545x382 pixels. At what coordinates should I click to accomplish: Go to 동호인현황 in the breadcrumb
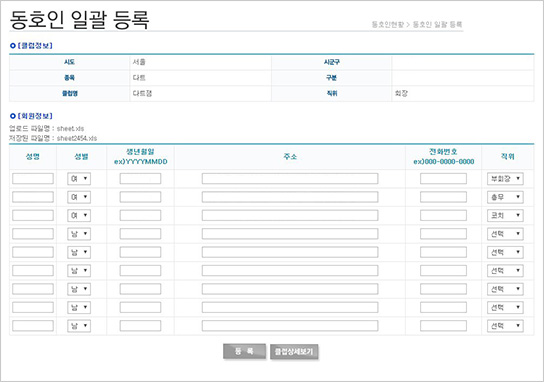[x=388, y=24]
